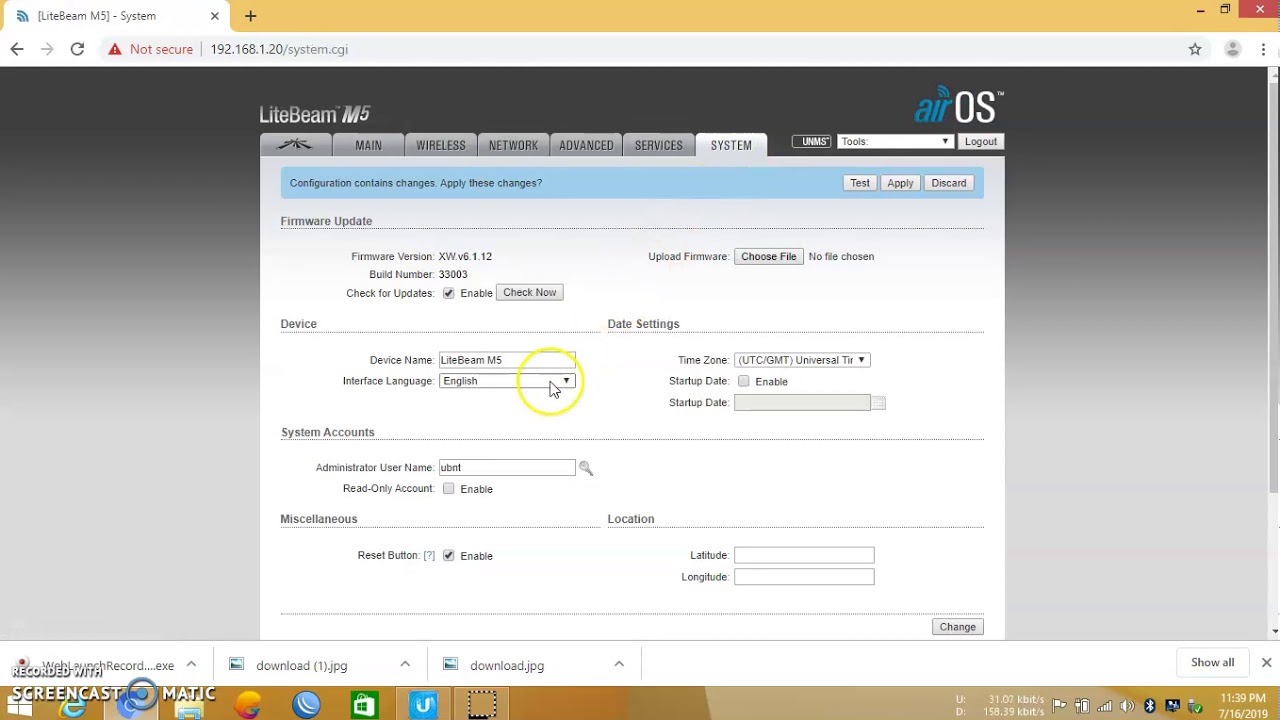
Task: Reload the current page
Action: [x=77, y=49]
